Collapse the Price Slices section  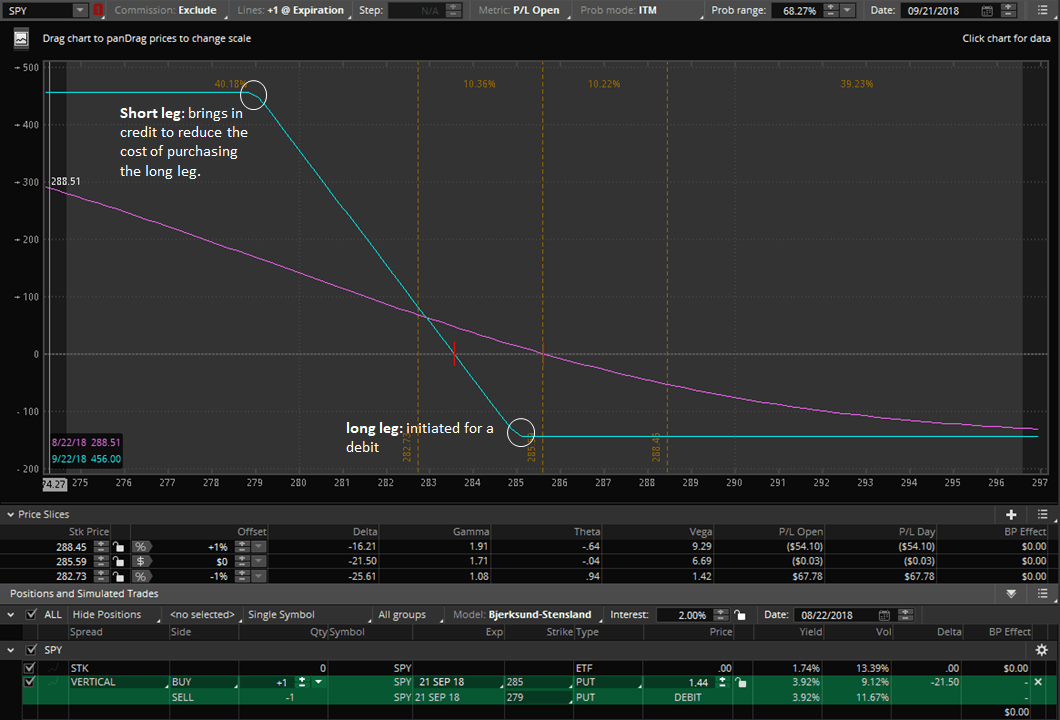coord(10,514)
